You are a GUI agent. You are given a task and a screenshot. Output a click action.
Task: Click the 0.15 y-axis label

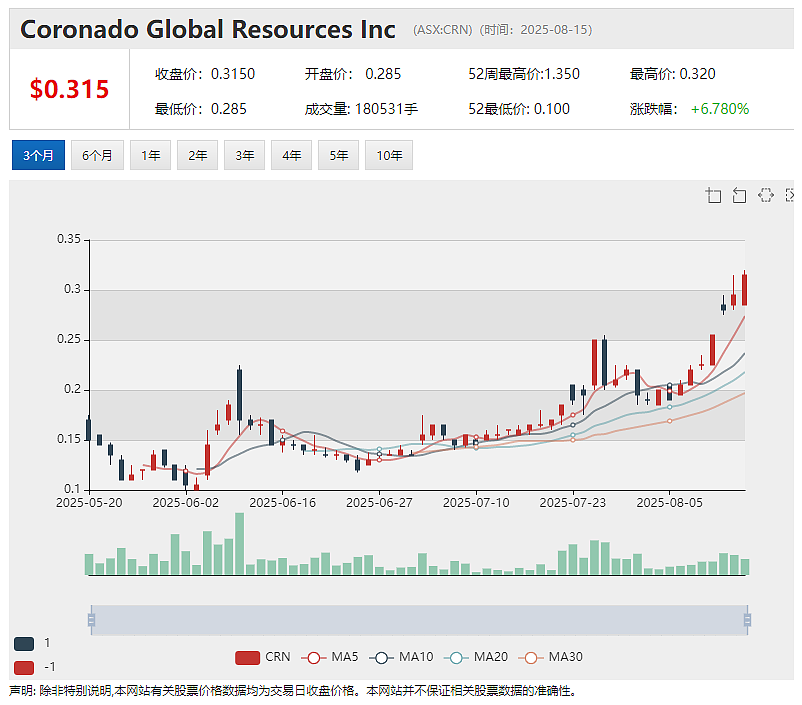[69, 439]
